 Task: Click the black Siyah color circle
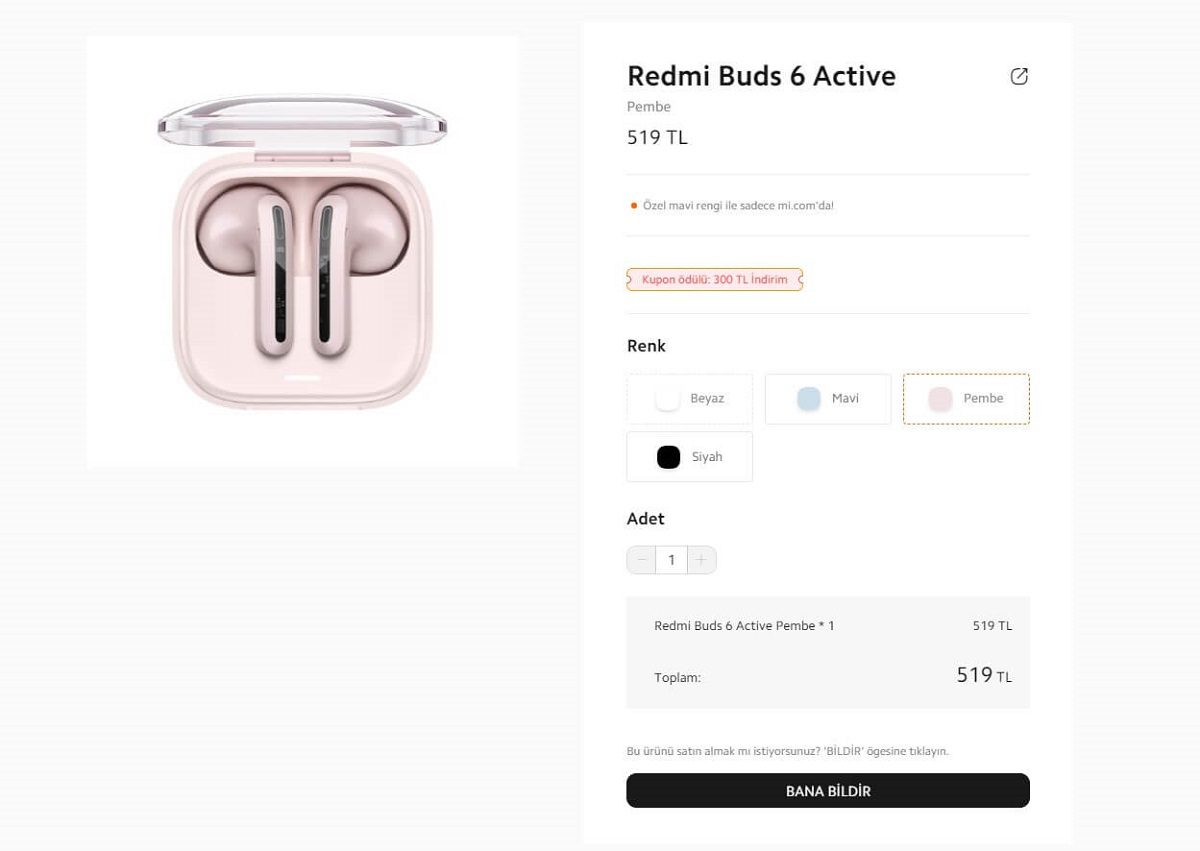[667, 456]
